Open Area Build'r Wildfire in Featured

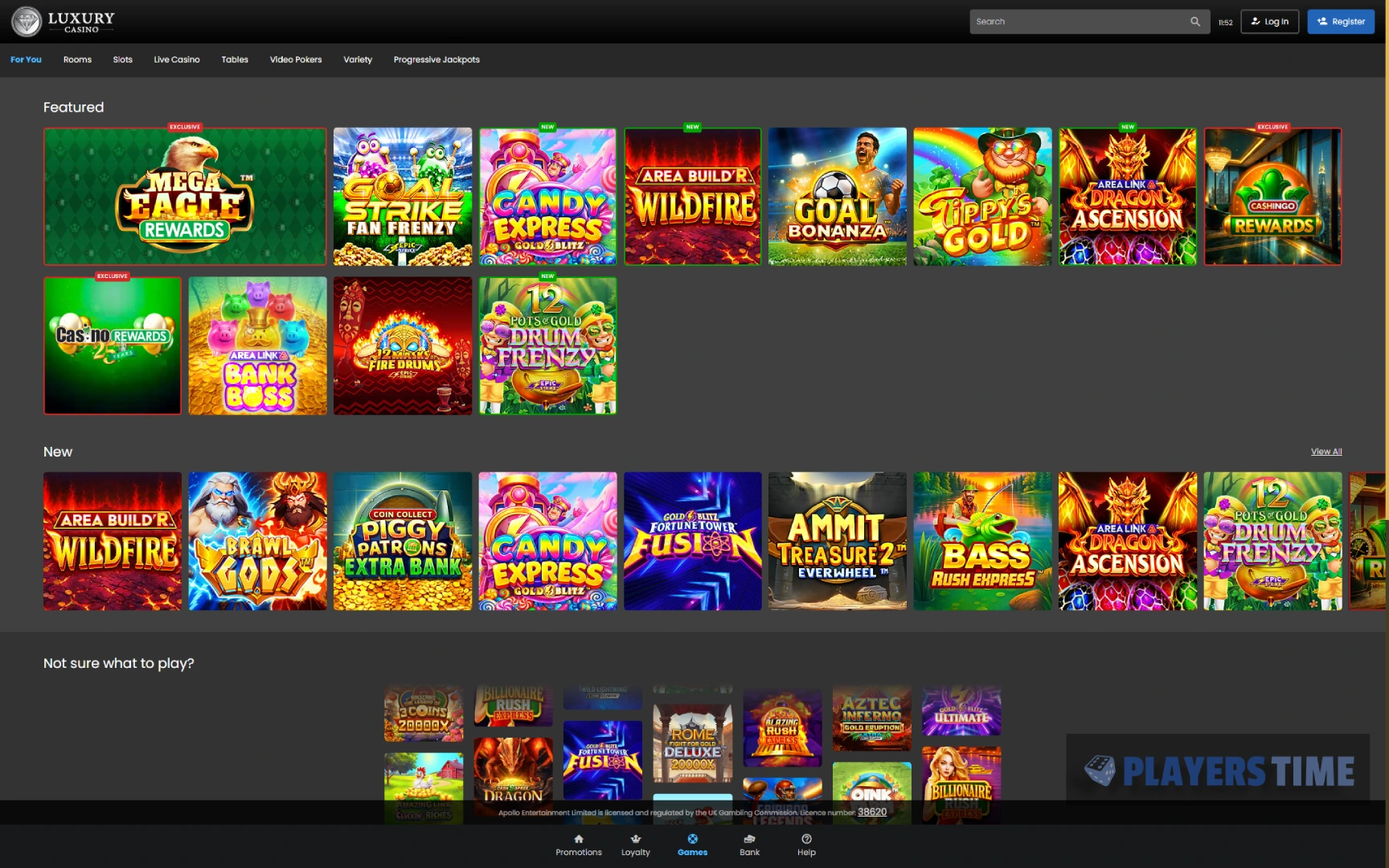pyautogui.click(x=693, y=196)
